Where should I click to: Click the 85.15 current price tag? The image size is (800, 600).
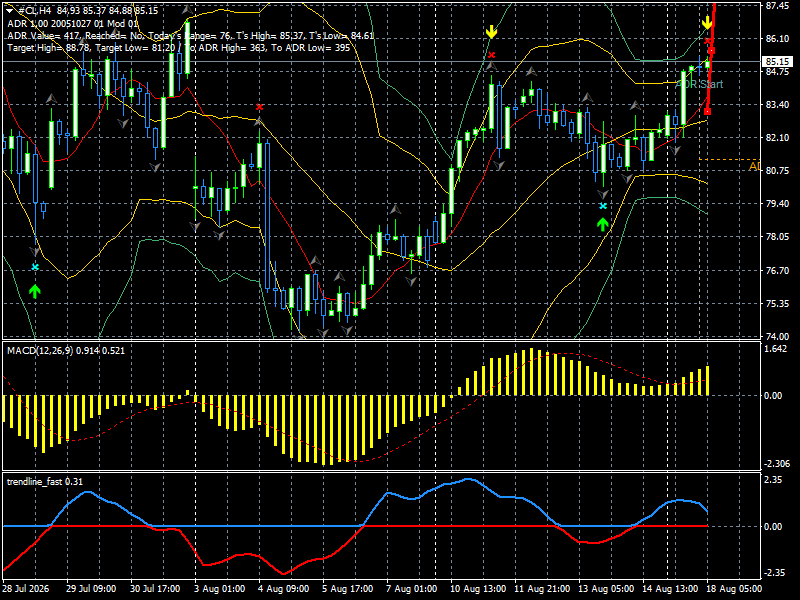coord(778,62)
